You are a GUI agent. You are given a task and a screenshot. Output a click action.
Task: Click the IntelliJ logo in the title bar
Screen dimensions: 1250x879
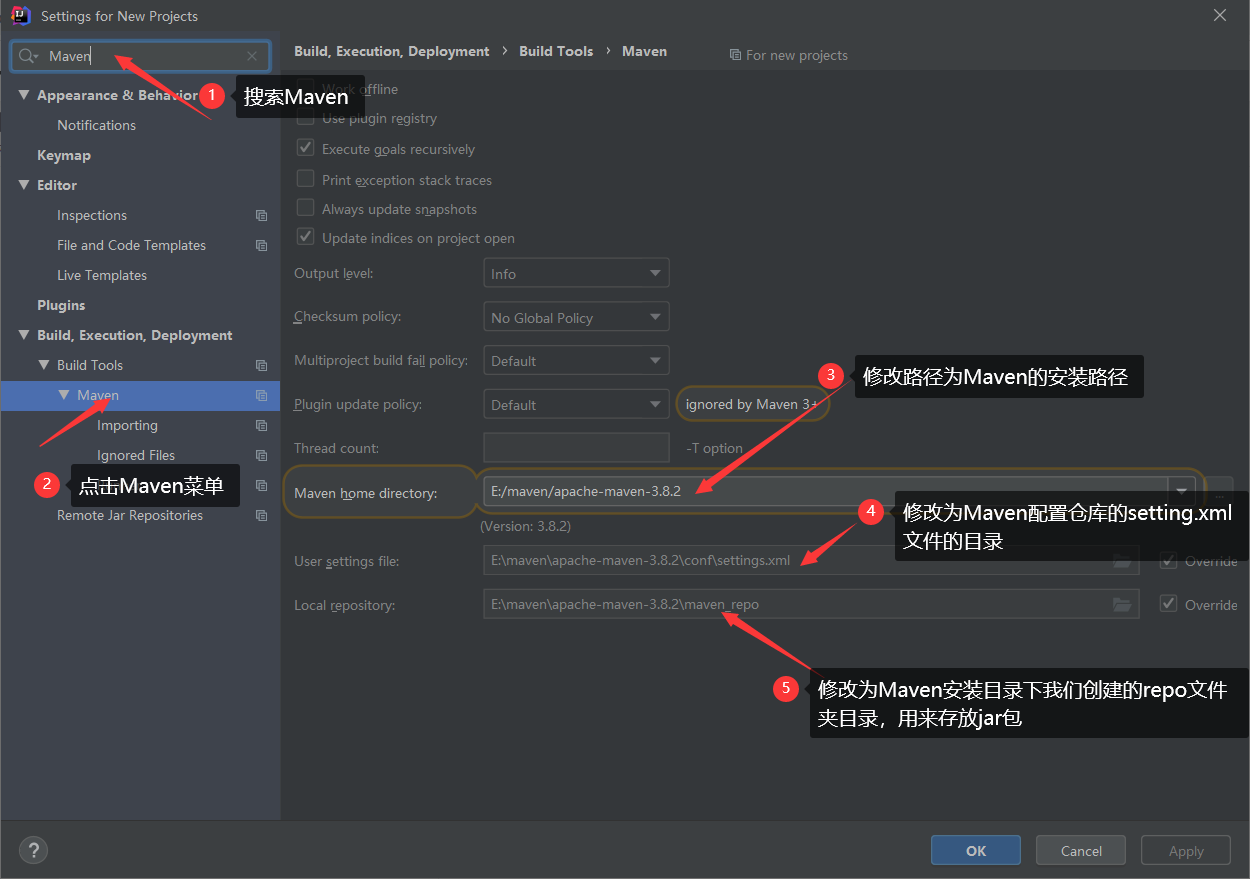click(20, 16)
